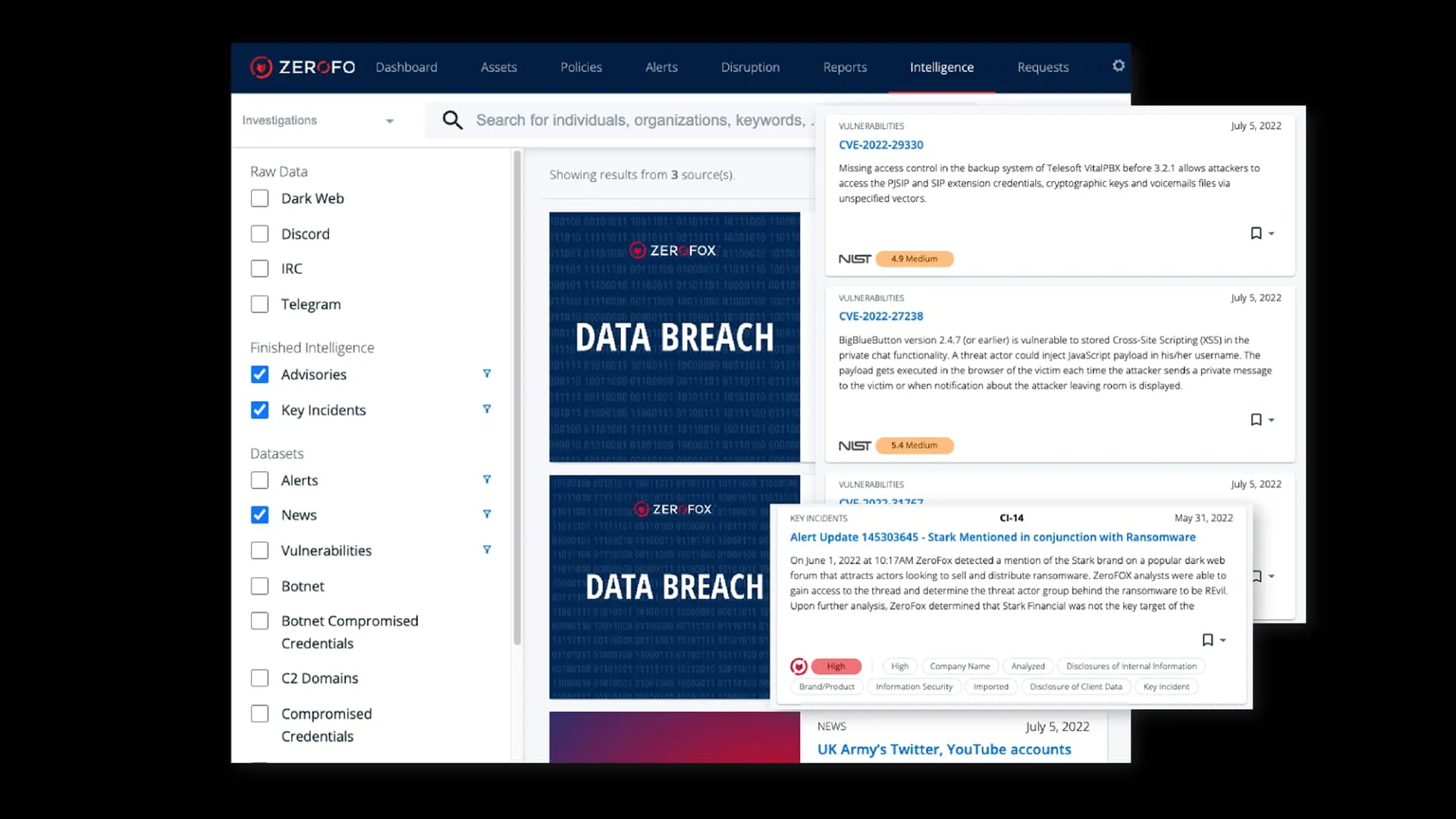Click filter icon next to Advisories
1456x819 pixels.
[x=487, y=374]
